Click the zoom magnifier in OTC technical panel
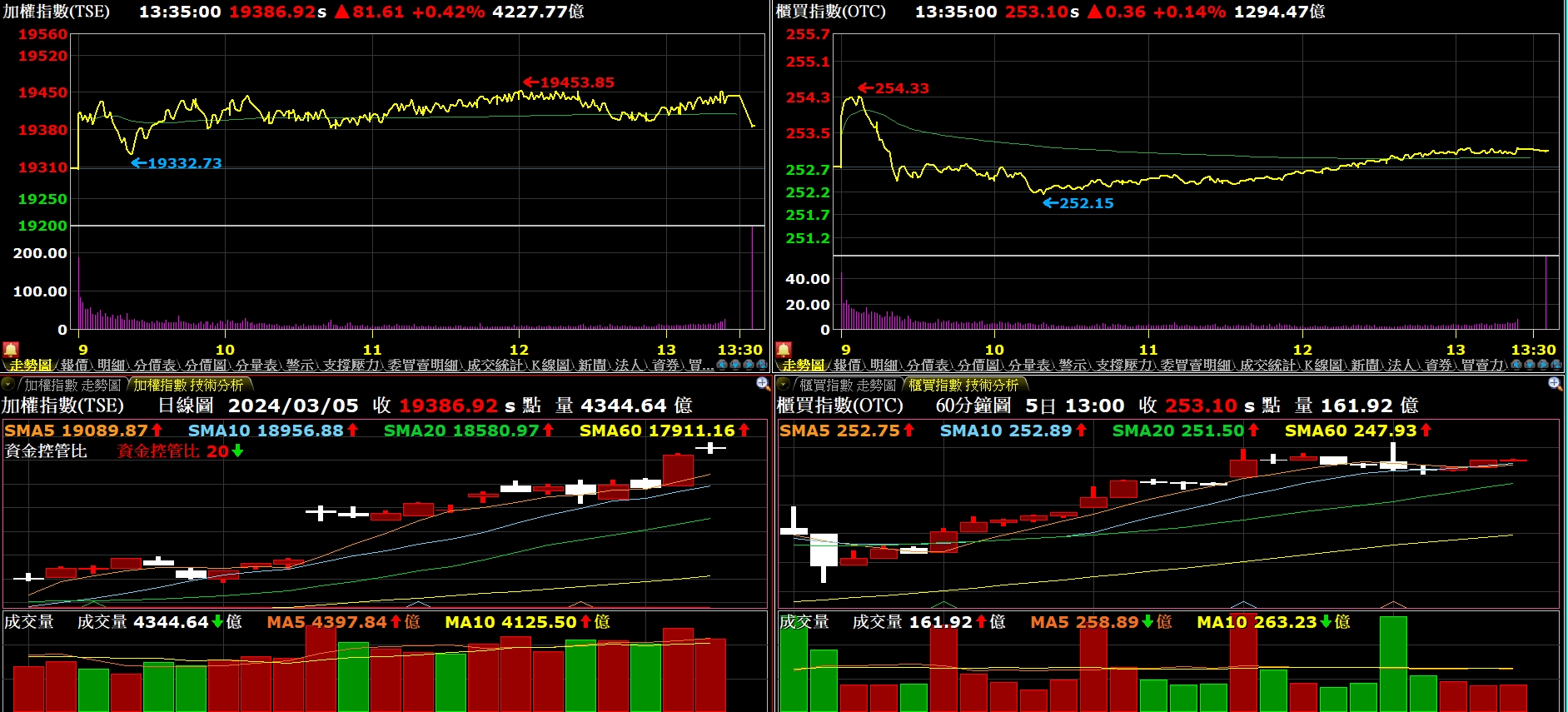This screenshot has height=712, width=1568. coord(1554,384)
